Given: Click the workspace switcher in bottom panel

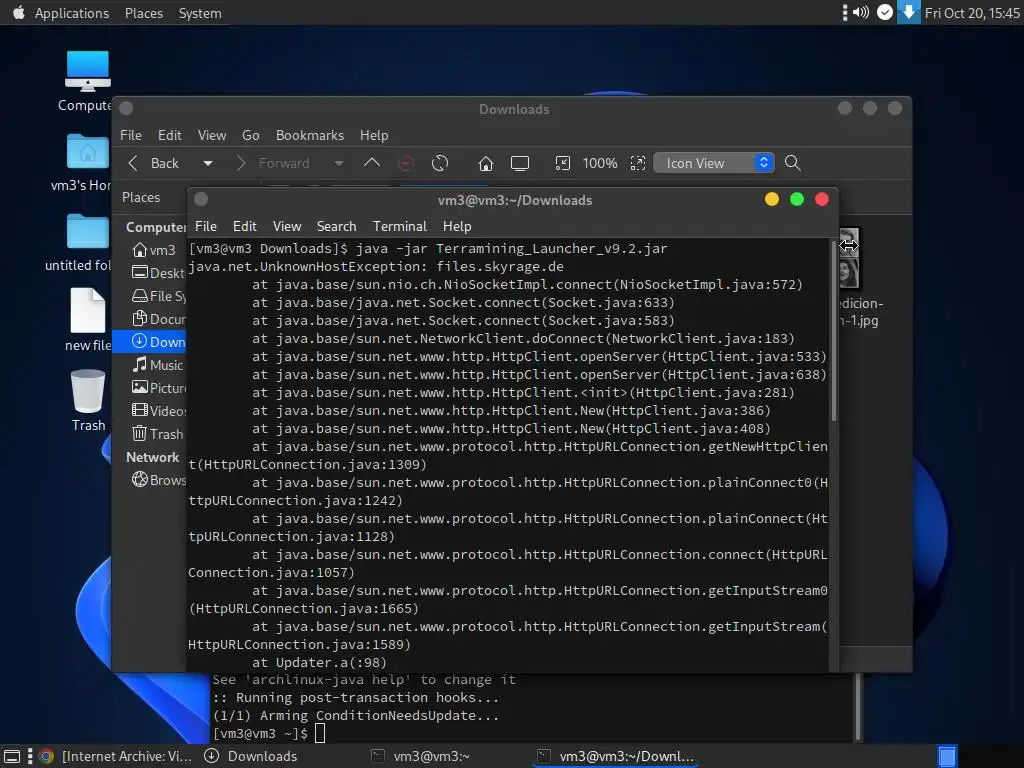Looking at the screenshot, I should click(947, 756).
